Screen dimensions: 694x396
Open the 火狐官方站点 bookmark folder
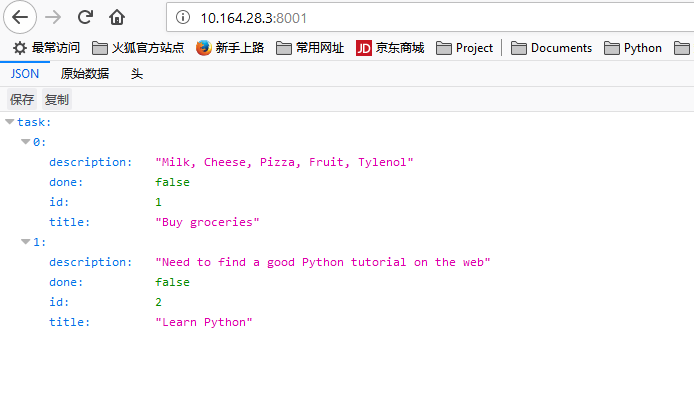point(138,48)
